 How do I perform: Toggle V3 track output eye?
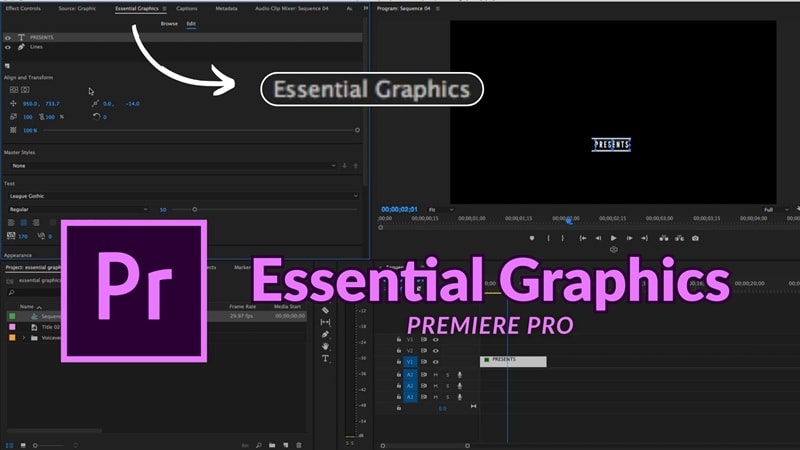tap(436, 339)
